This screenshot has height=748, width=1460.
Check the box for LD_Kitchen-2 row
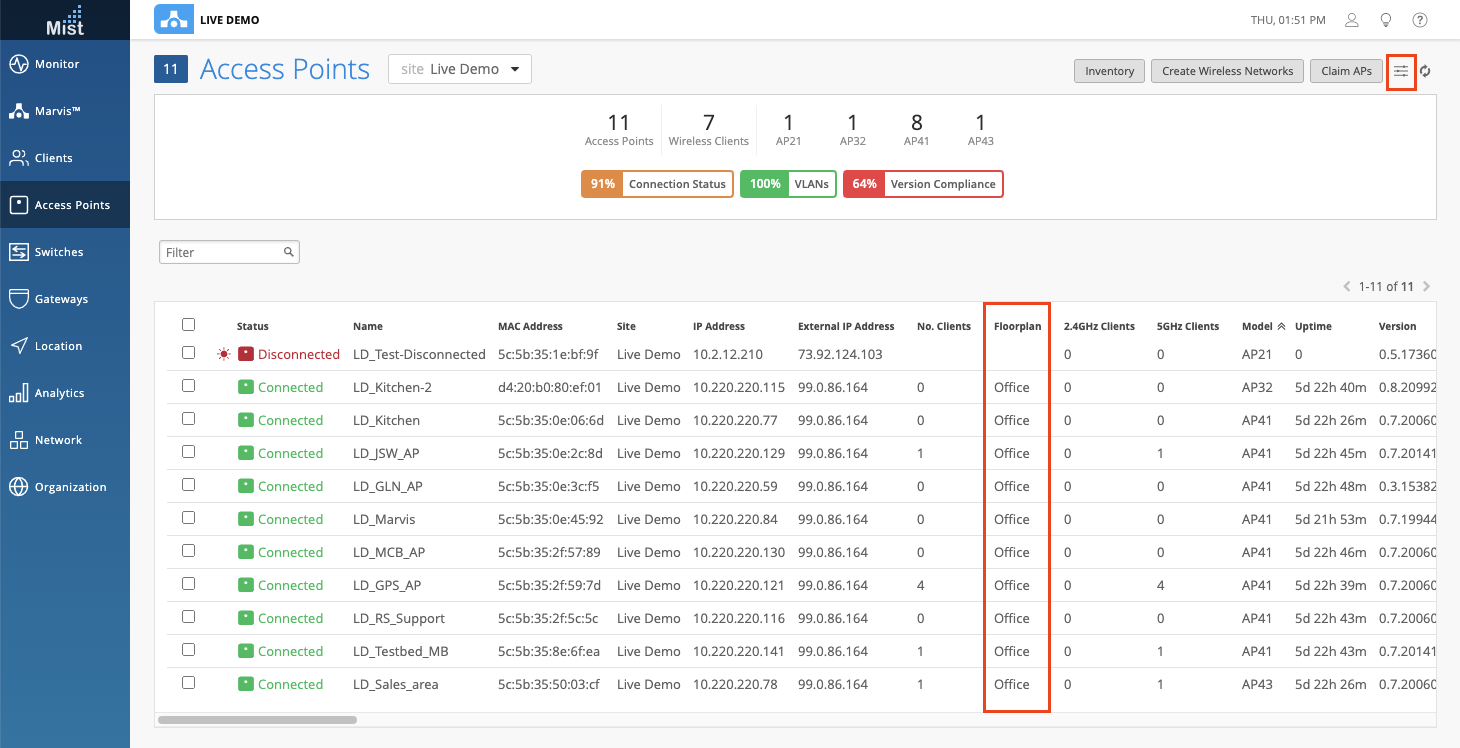(x=189, y=386)
